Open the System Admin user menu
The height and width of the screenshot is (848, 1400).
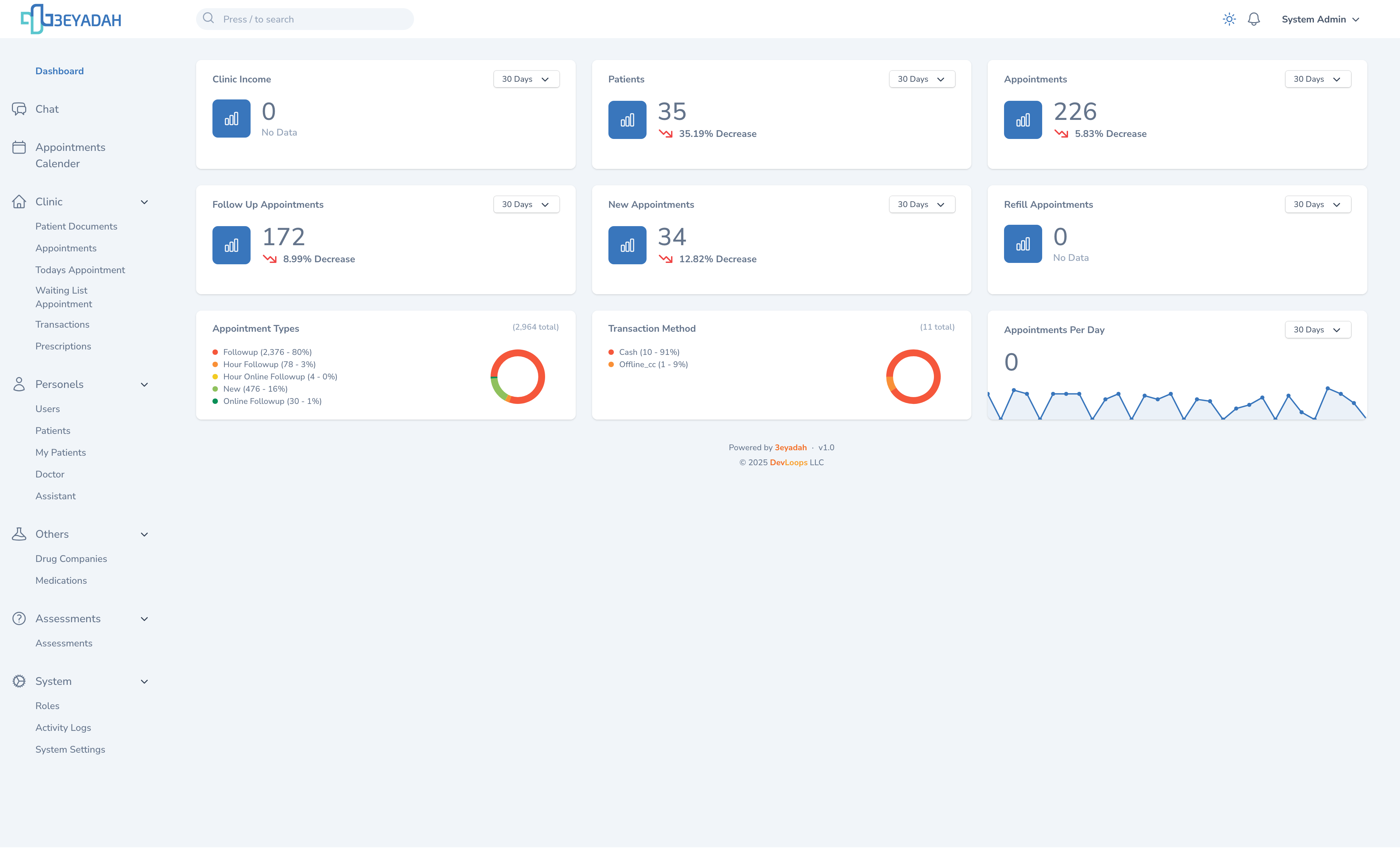click(1319, 19)
